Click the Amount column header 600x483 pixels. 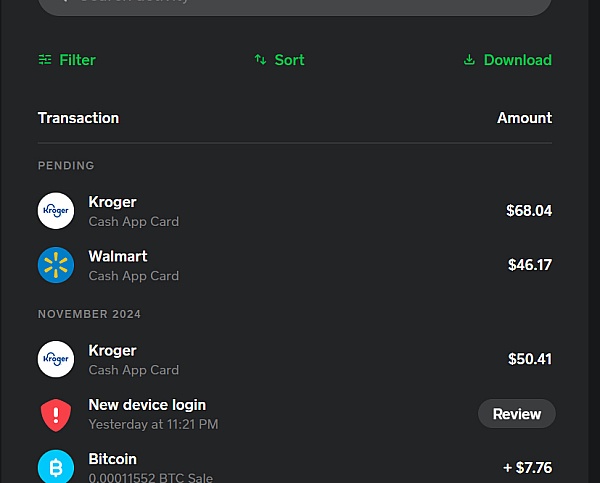(x=524, y=118)
